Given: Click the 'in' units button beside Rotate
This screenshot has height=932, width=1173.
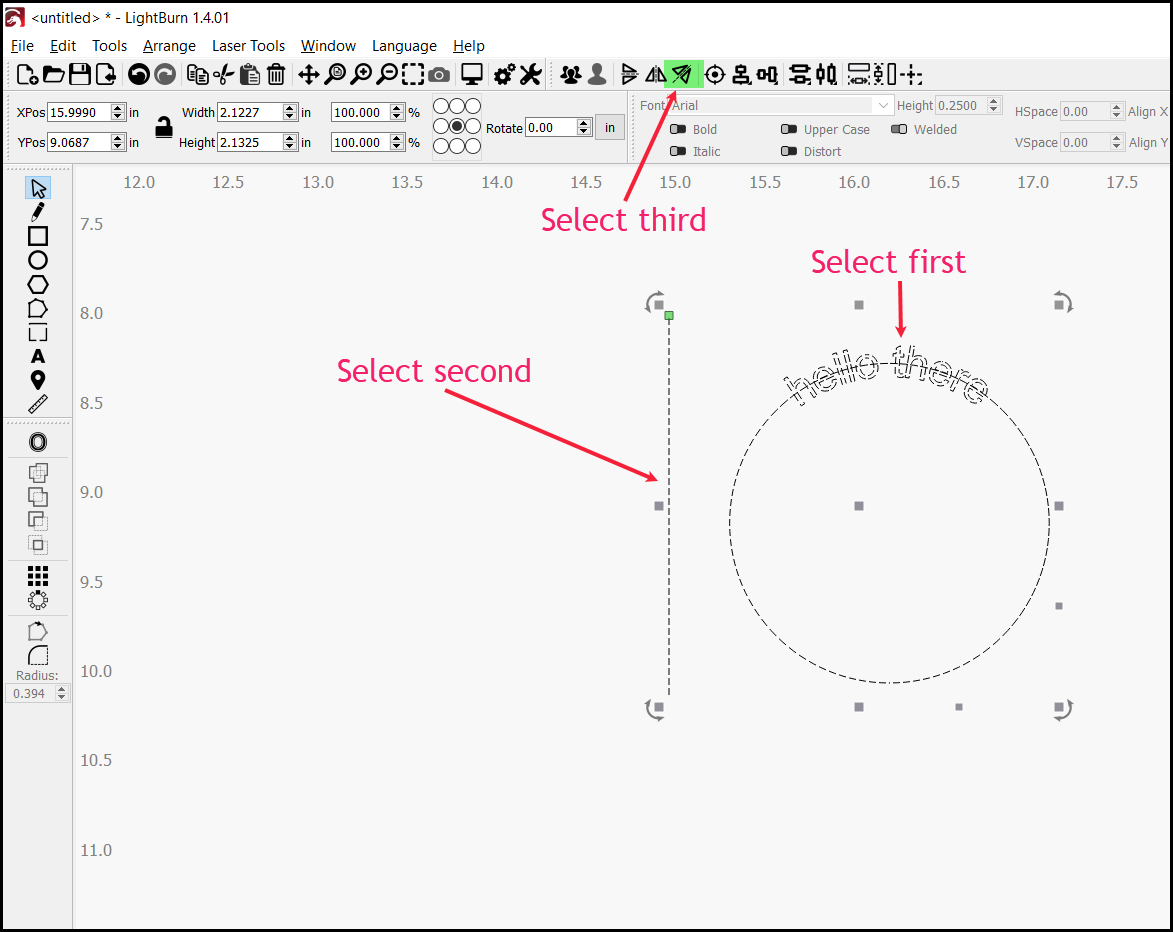Looking at the screenshot, I should pos(610,128).
